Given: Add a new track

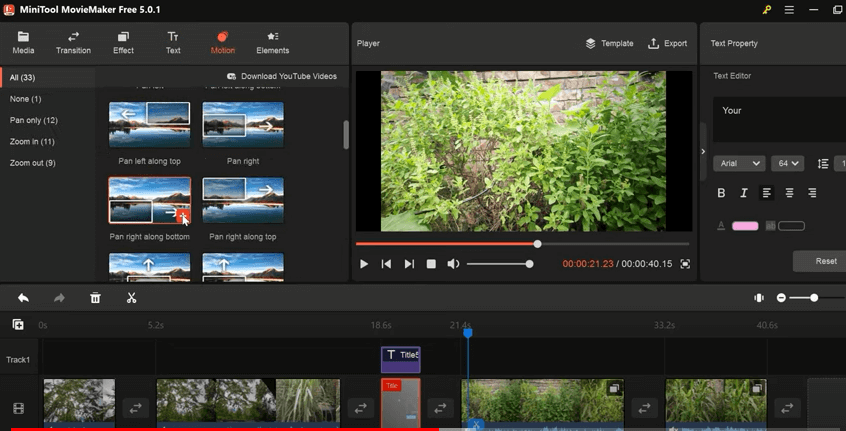Looking at the screenshot, I should [x=18, y=325].
